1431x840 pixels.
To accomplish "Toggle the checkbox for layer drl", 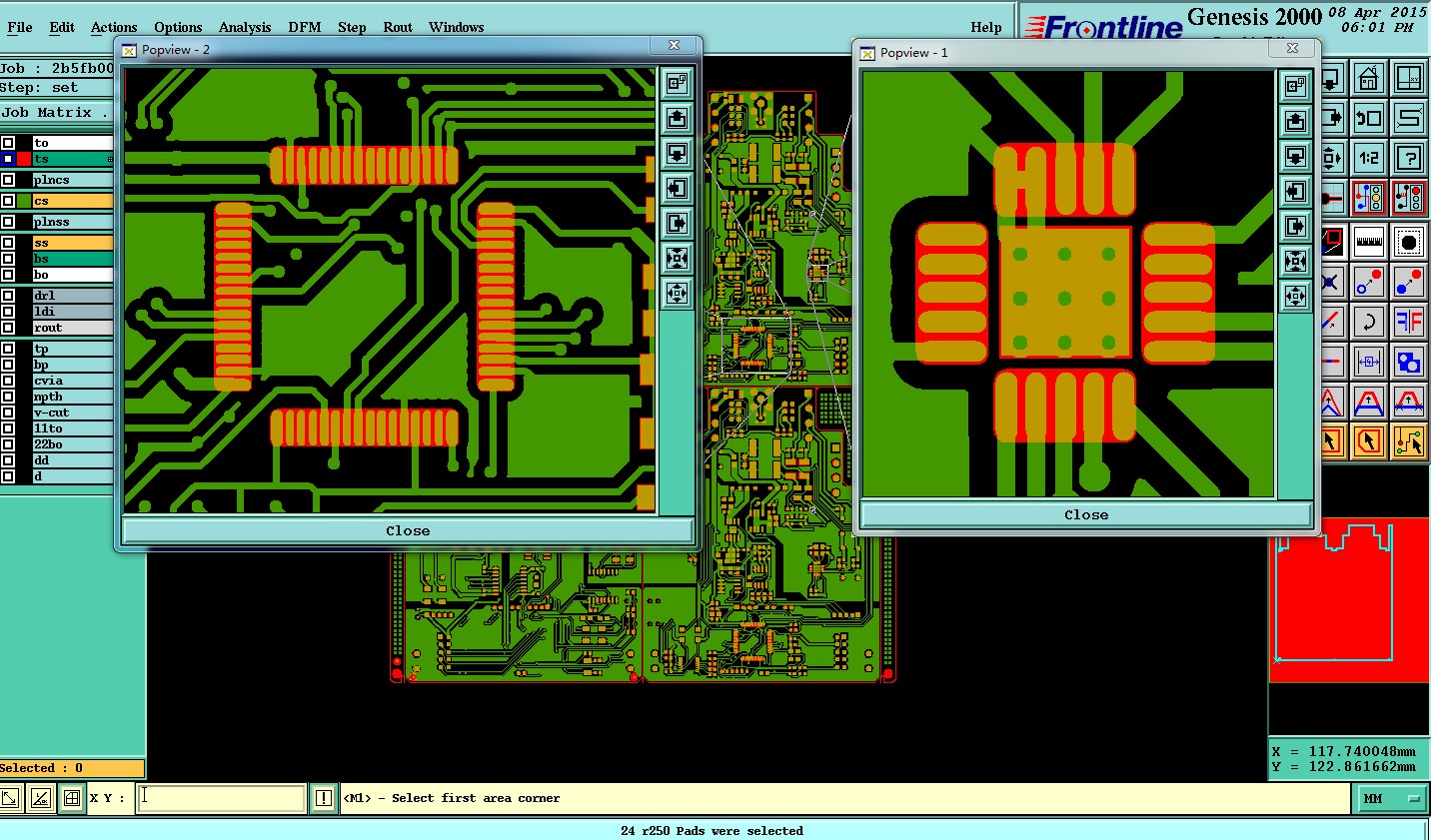I will tap(8, 296).
